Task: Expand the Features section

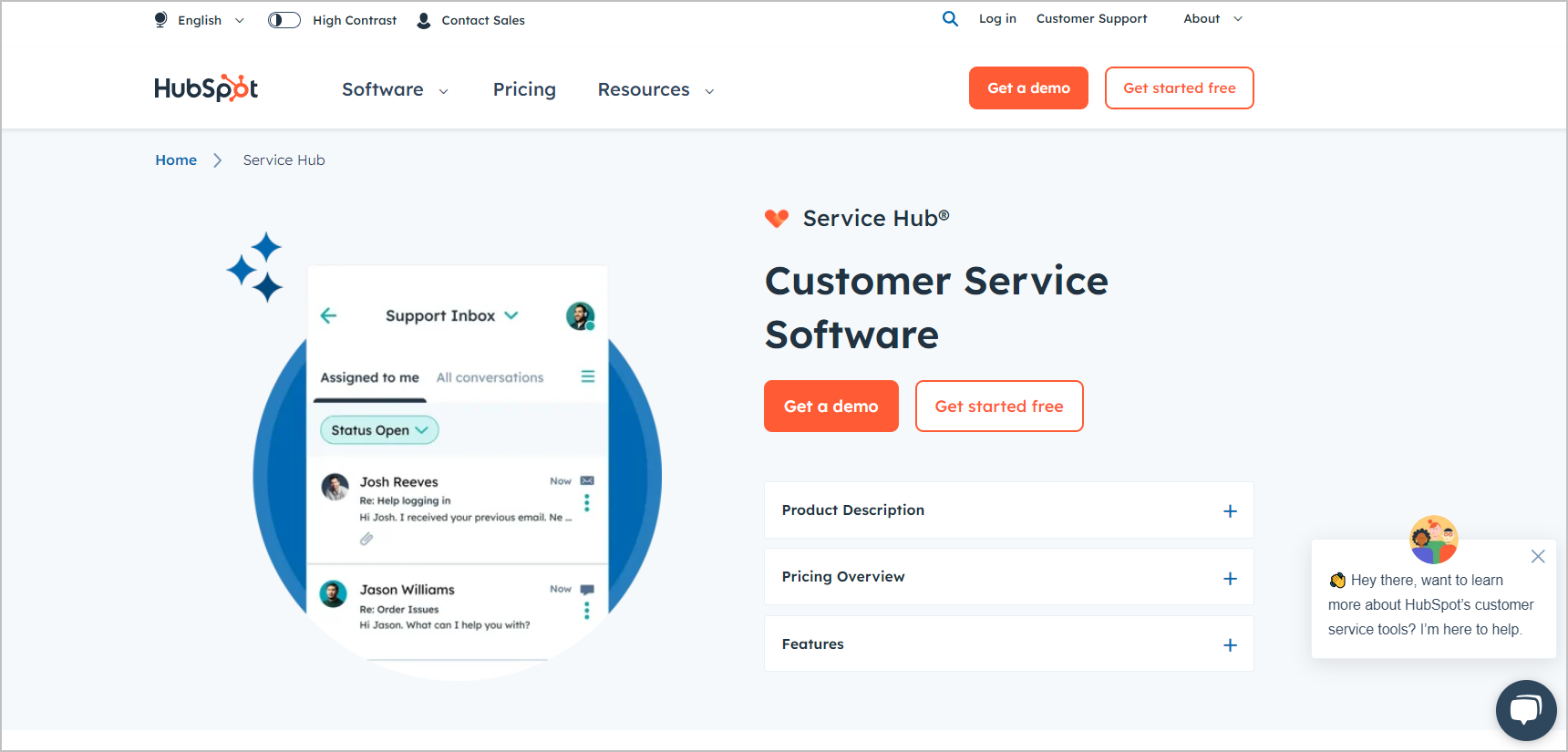Action: [x=1009, y=644]
